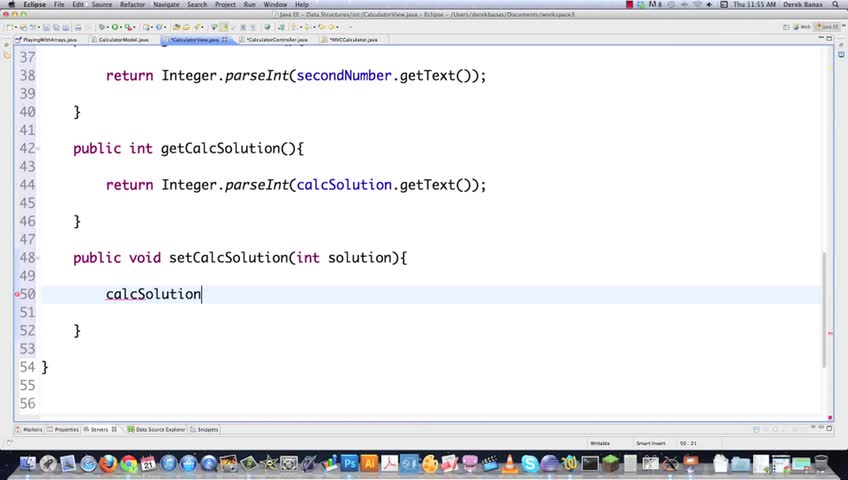
Task: Open the Run button dropdown arrow
Action: click(121, 27)
